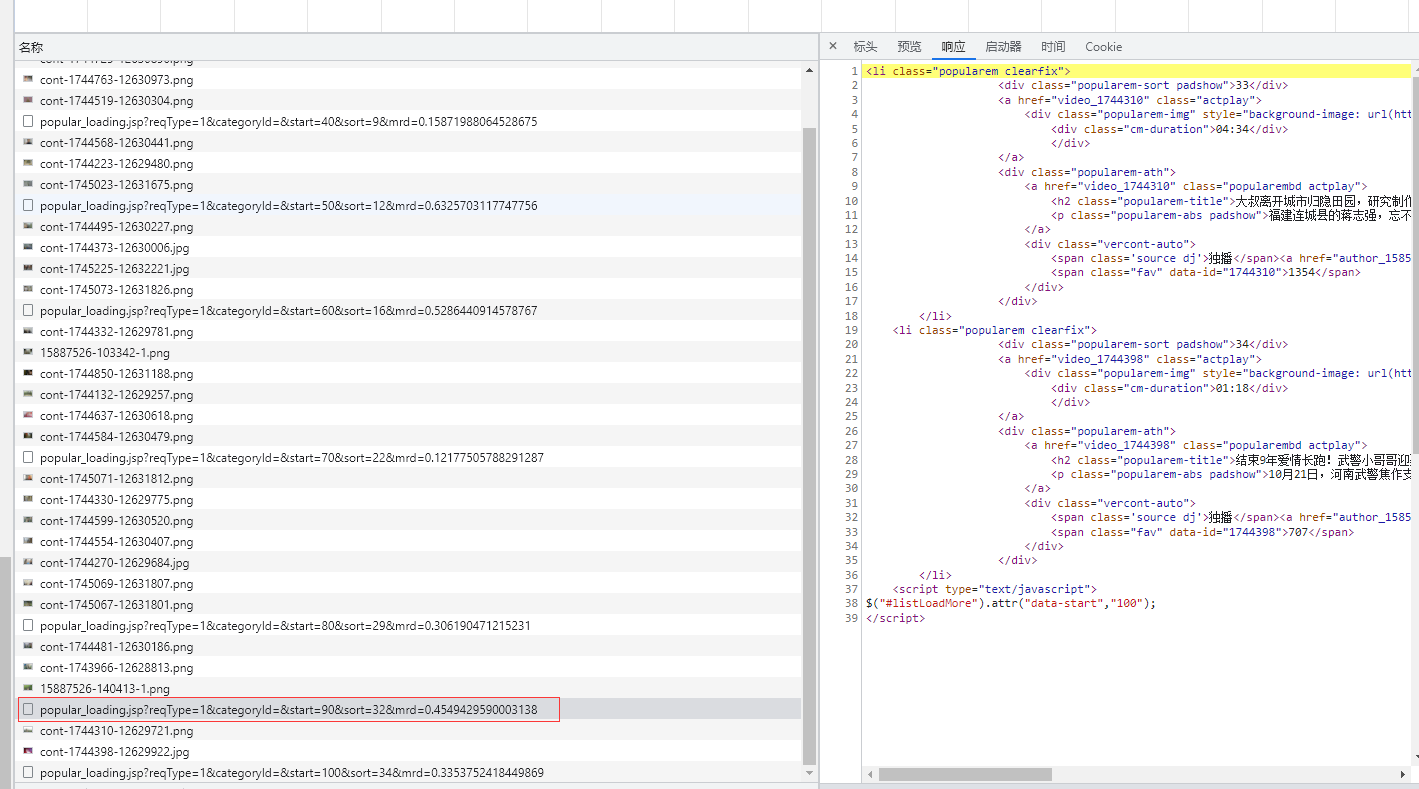The width and height of the screenshot is (1419, 789).
Task: Close the request details panel
Action: 833,46
